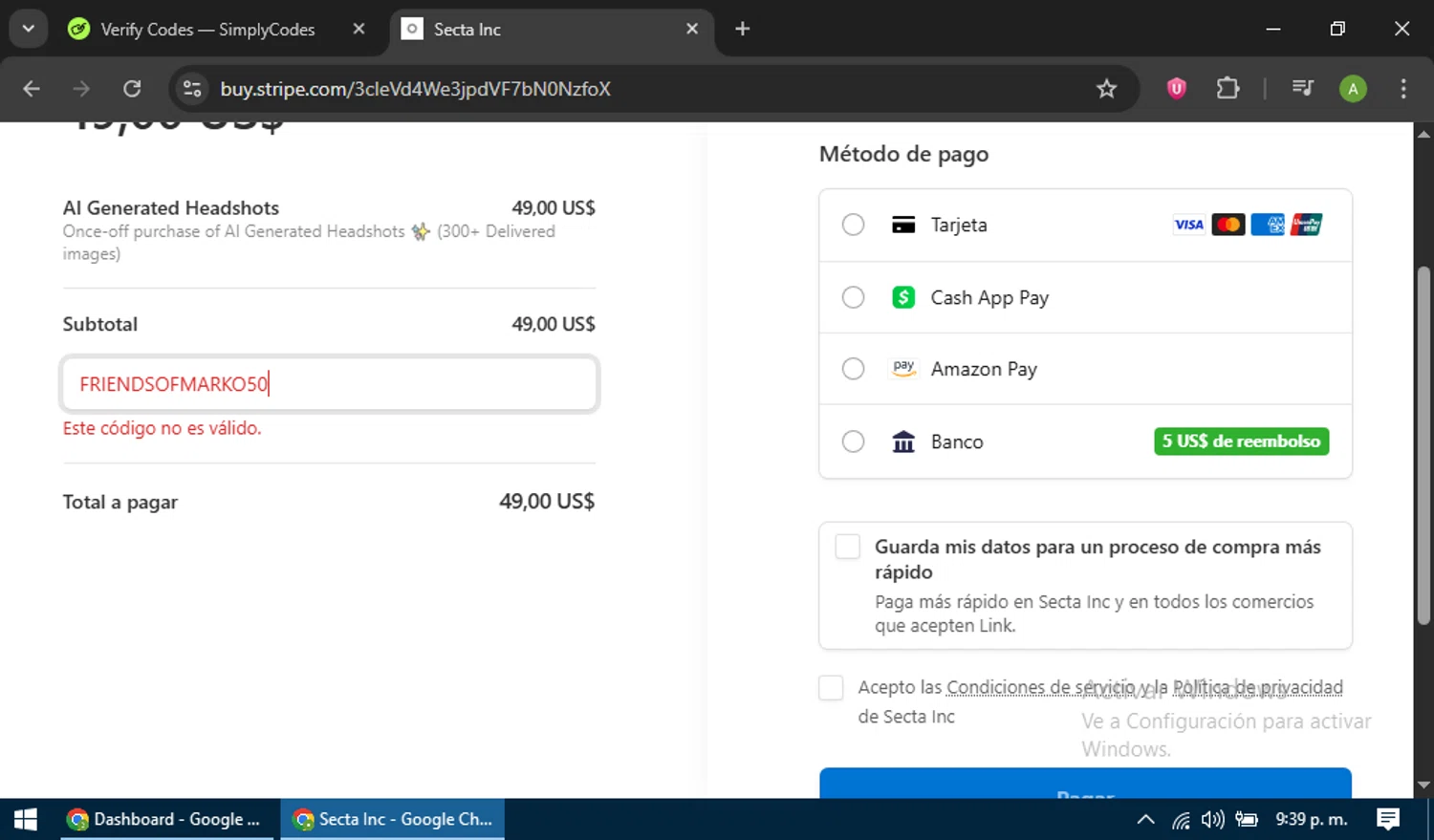Select the Cash App Pay radio button

pos(853,297)
